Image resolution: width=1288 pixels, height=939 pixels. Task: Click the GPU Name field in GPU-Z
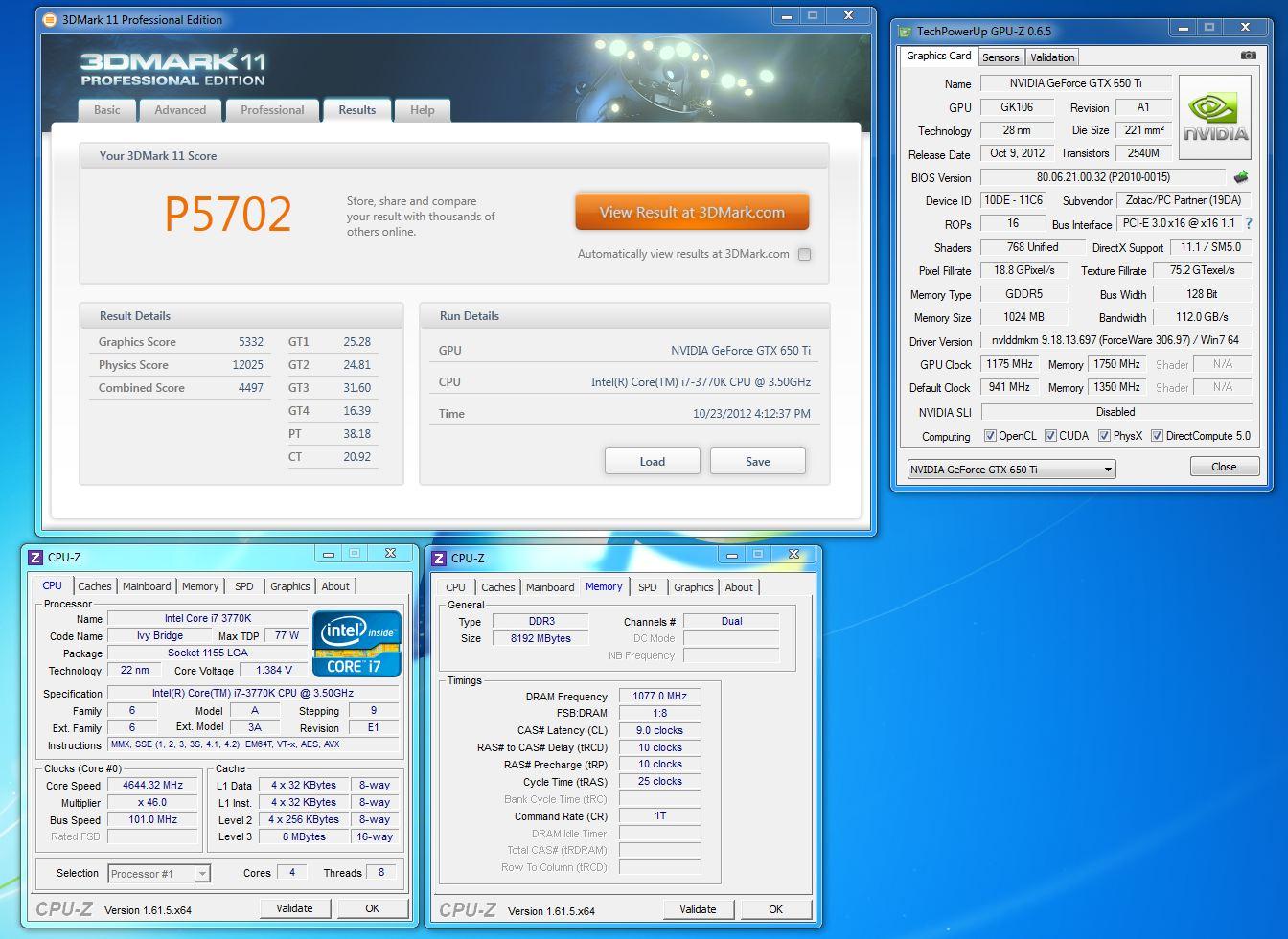point(1075,83)
